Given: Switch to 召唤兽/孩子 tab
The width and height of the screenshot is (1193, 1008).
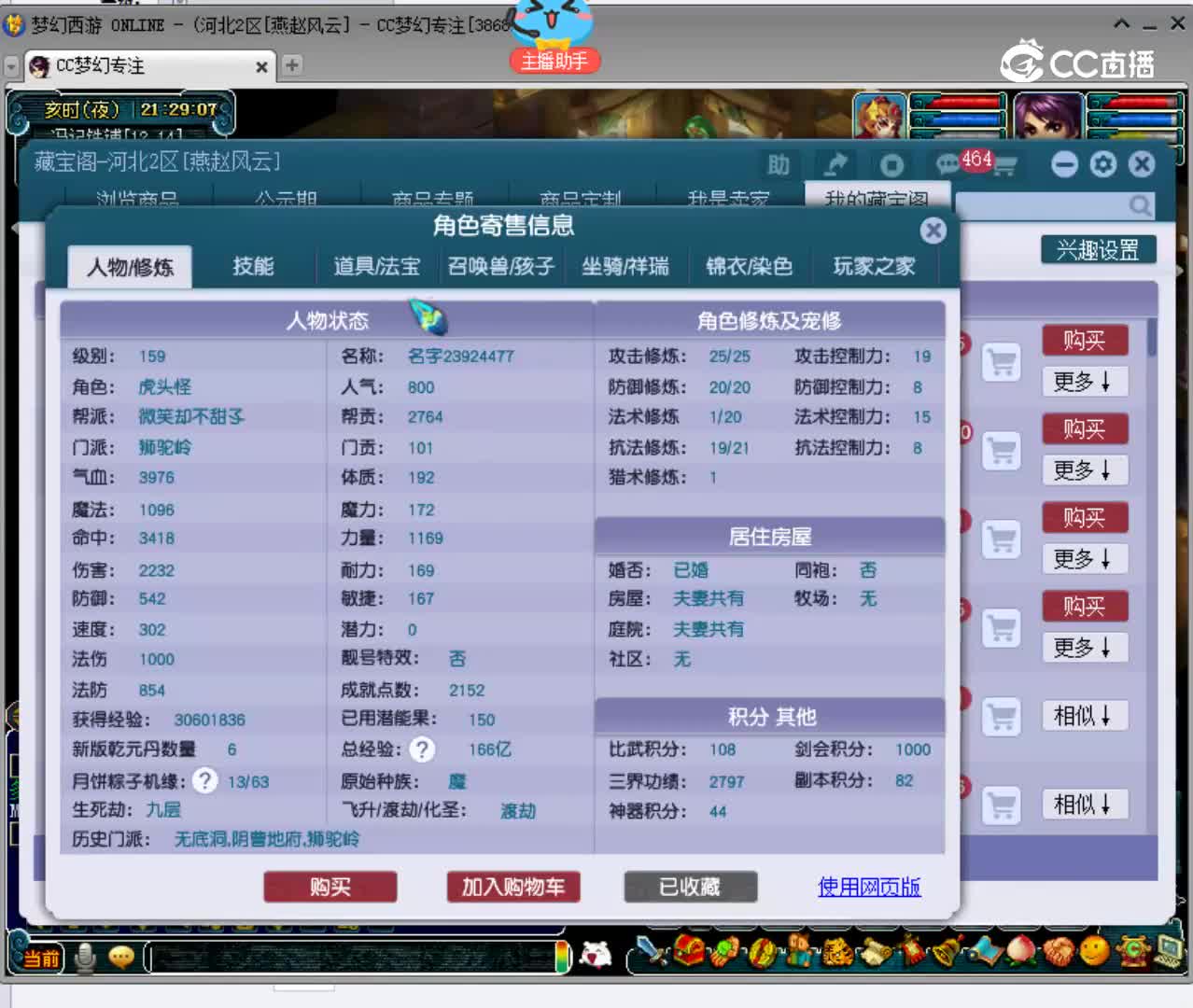Looking at the screenshot, I should click(x=501, y=267).
